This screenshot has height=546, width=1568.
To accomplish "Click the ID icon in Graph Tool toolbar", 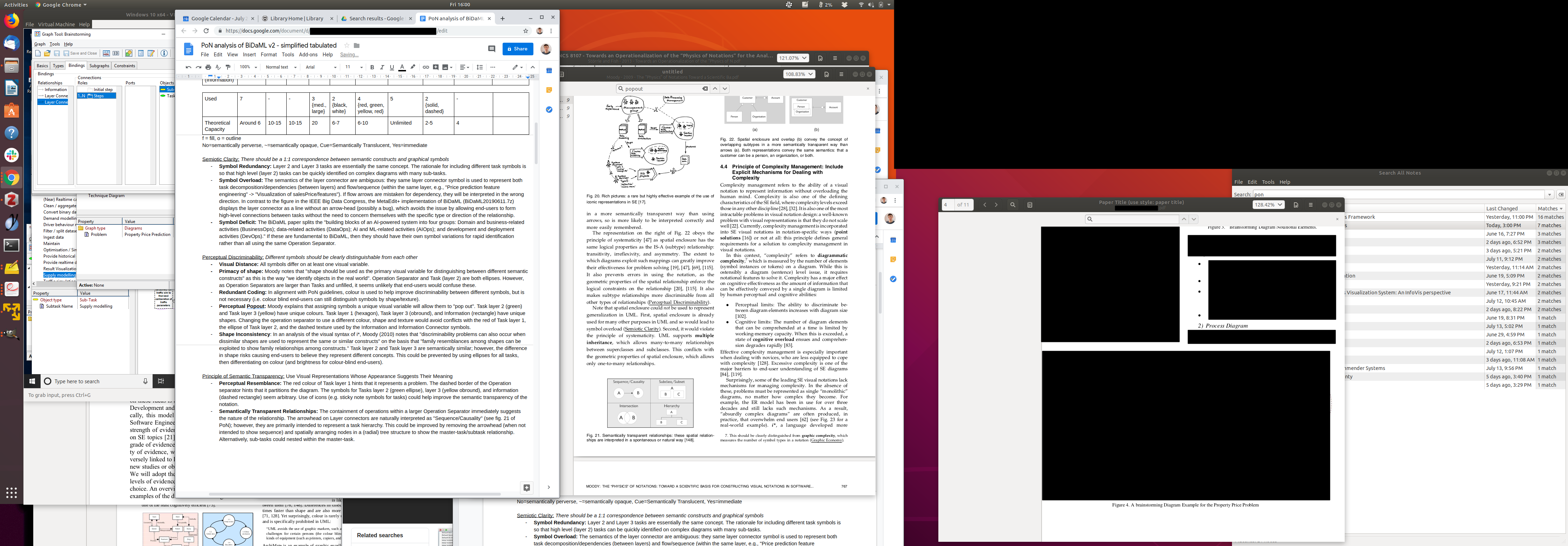I will coord(115,54).
